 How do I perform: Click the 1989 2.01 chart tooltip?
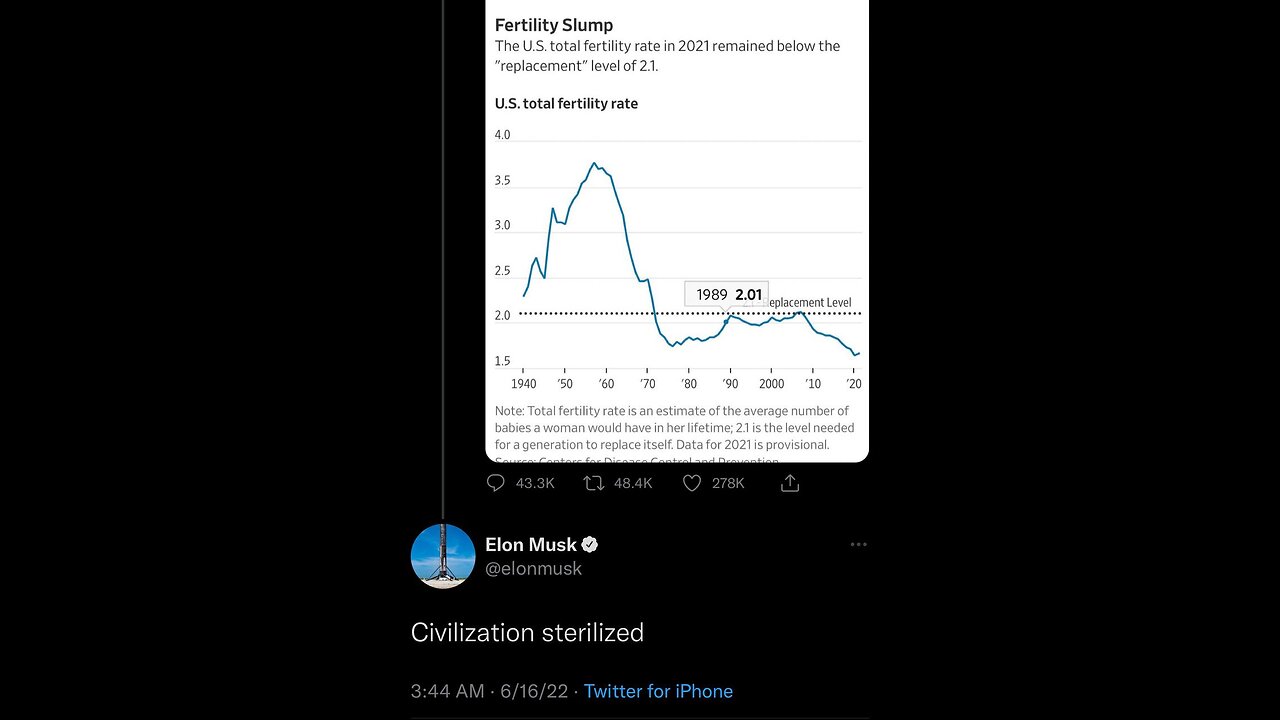pos(727,294)
